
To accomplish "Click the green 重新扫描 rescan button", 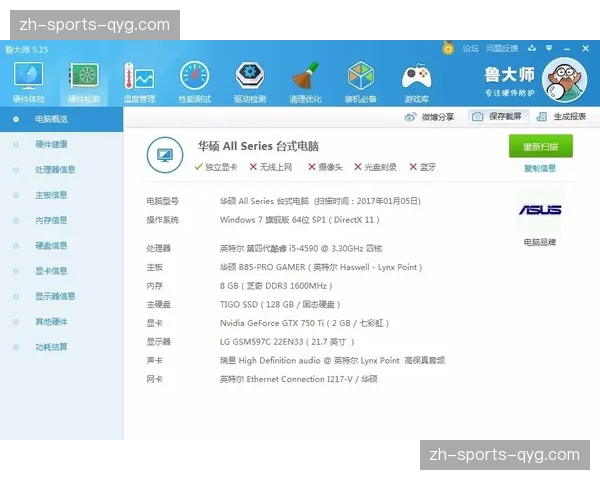I will (541, 146).
